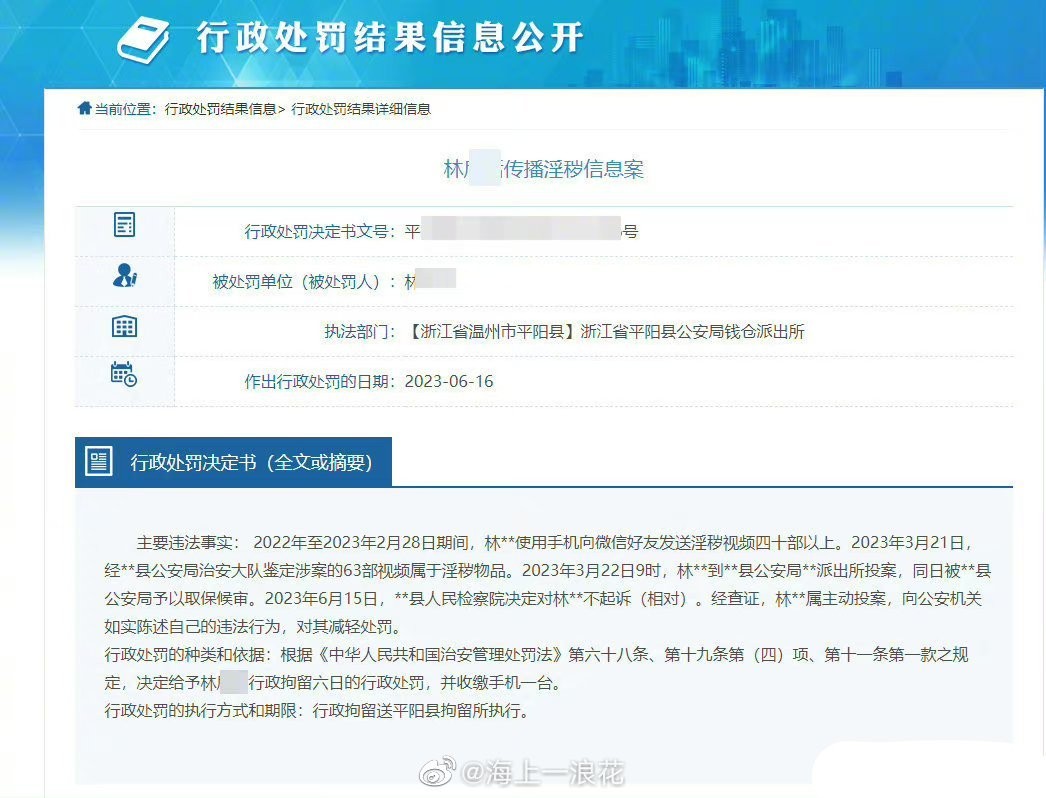The height and width of the screenshot is (798, 1046).
Task: Click the building icon beside 执法部门
Action: 123,326
